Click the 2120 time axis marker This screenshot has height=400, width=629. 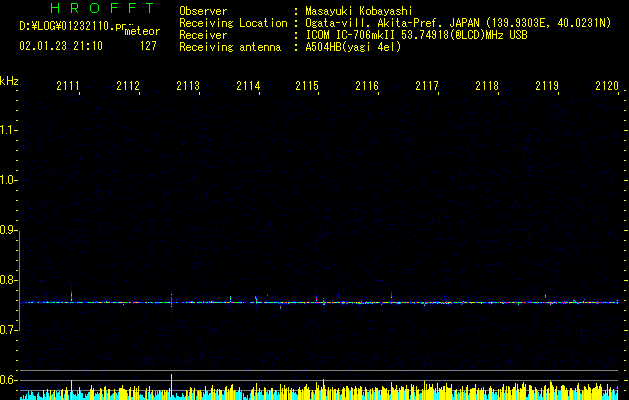coord(607,86)
